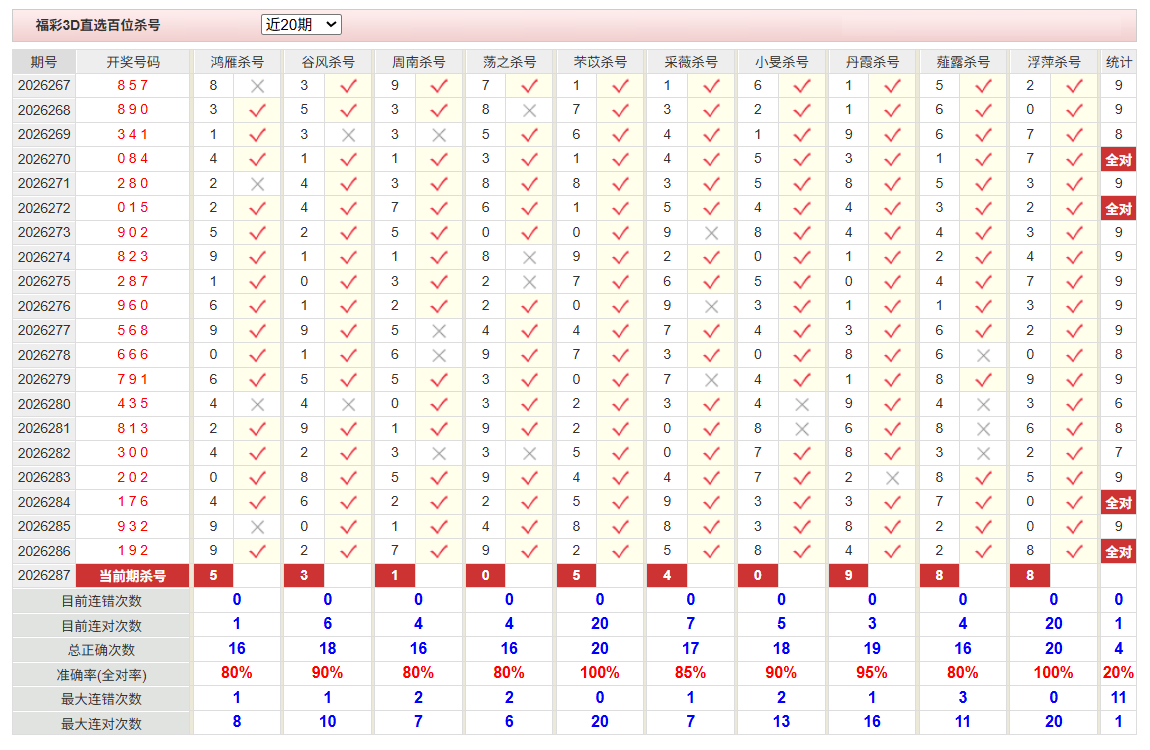Screen dimensions: 1150x750
Task: Click the 总正确次数 row label
Action: (x=101, y=650)
